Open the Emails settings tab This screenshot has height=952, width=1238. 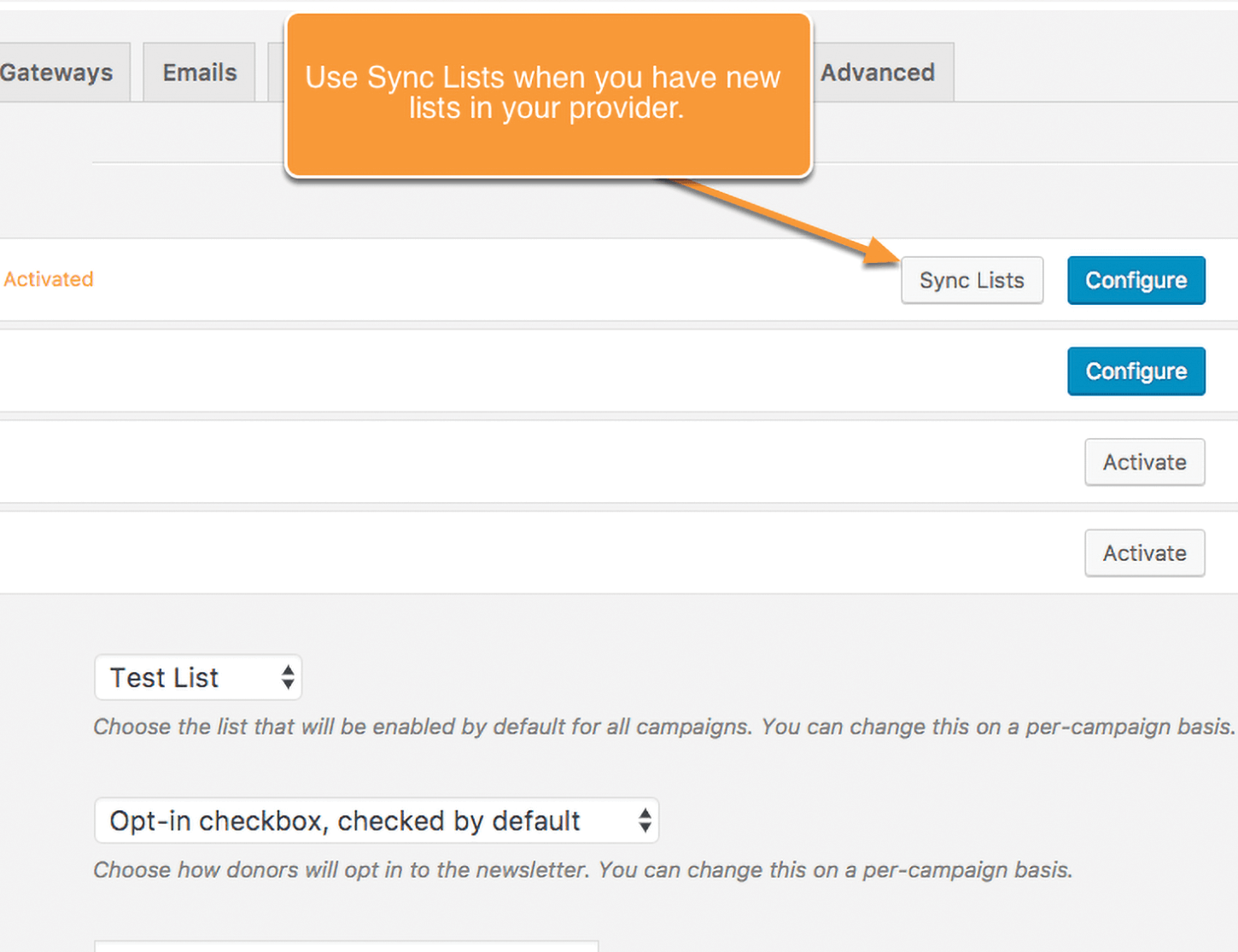pos(200,73)
